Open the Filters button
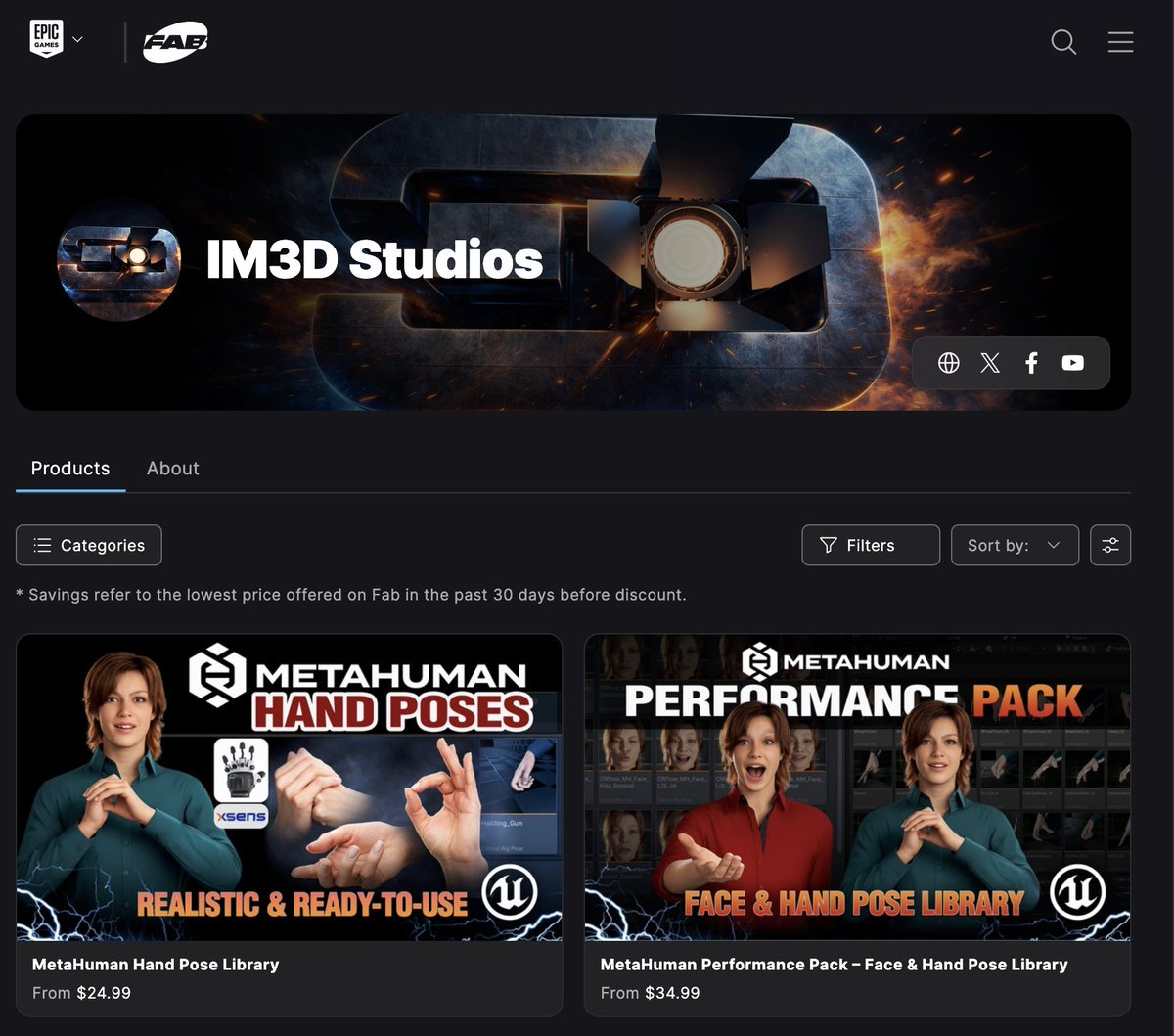The height and width of the screenshot is (1036, 1174). point(871,546)
